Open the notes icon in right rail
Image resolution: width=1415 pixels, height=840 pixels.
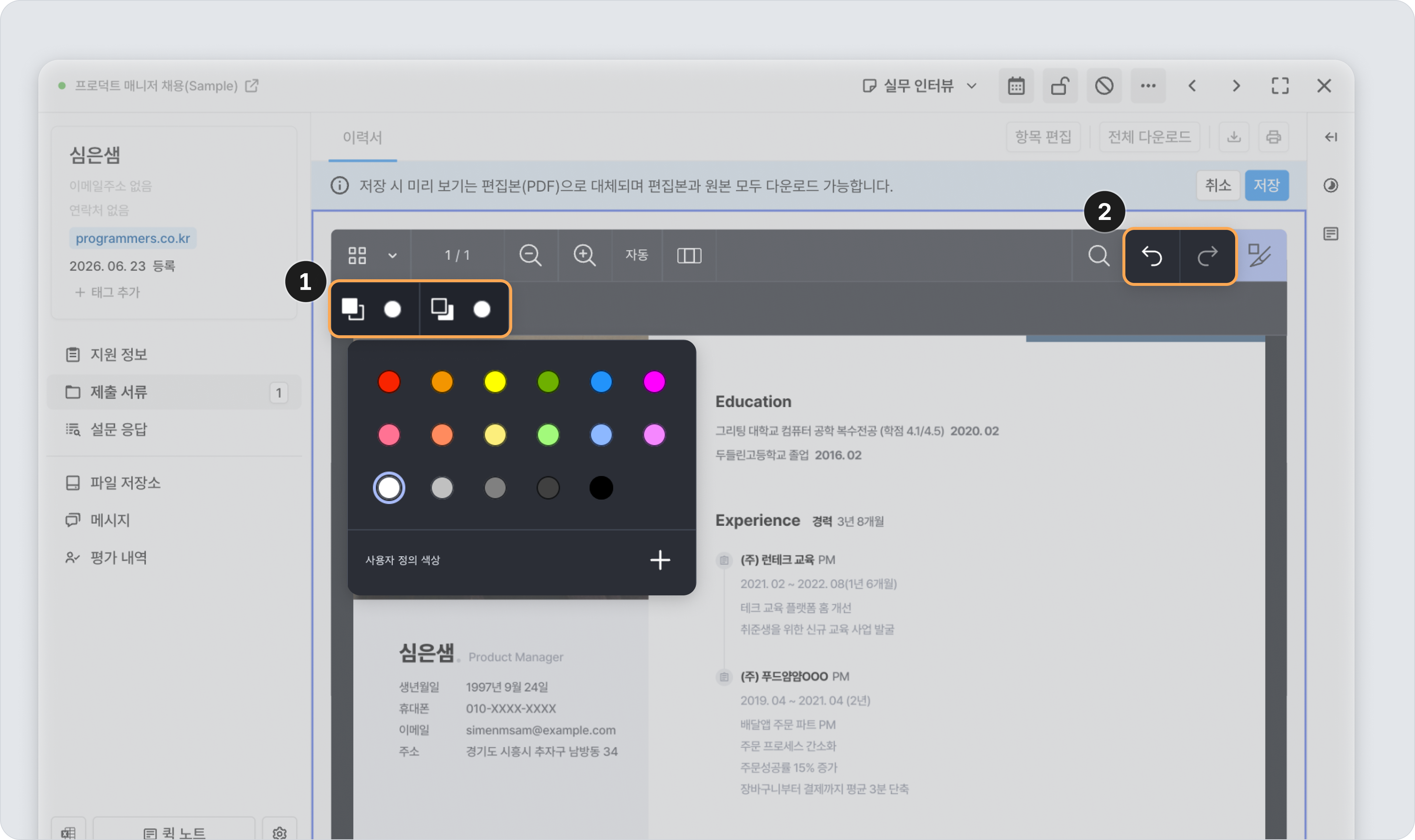pos(1331,234)
